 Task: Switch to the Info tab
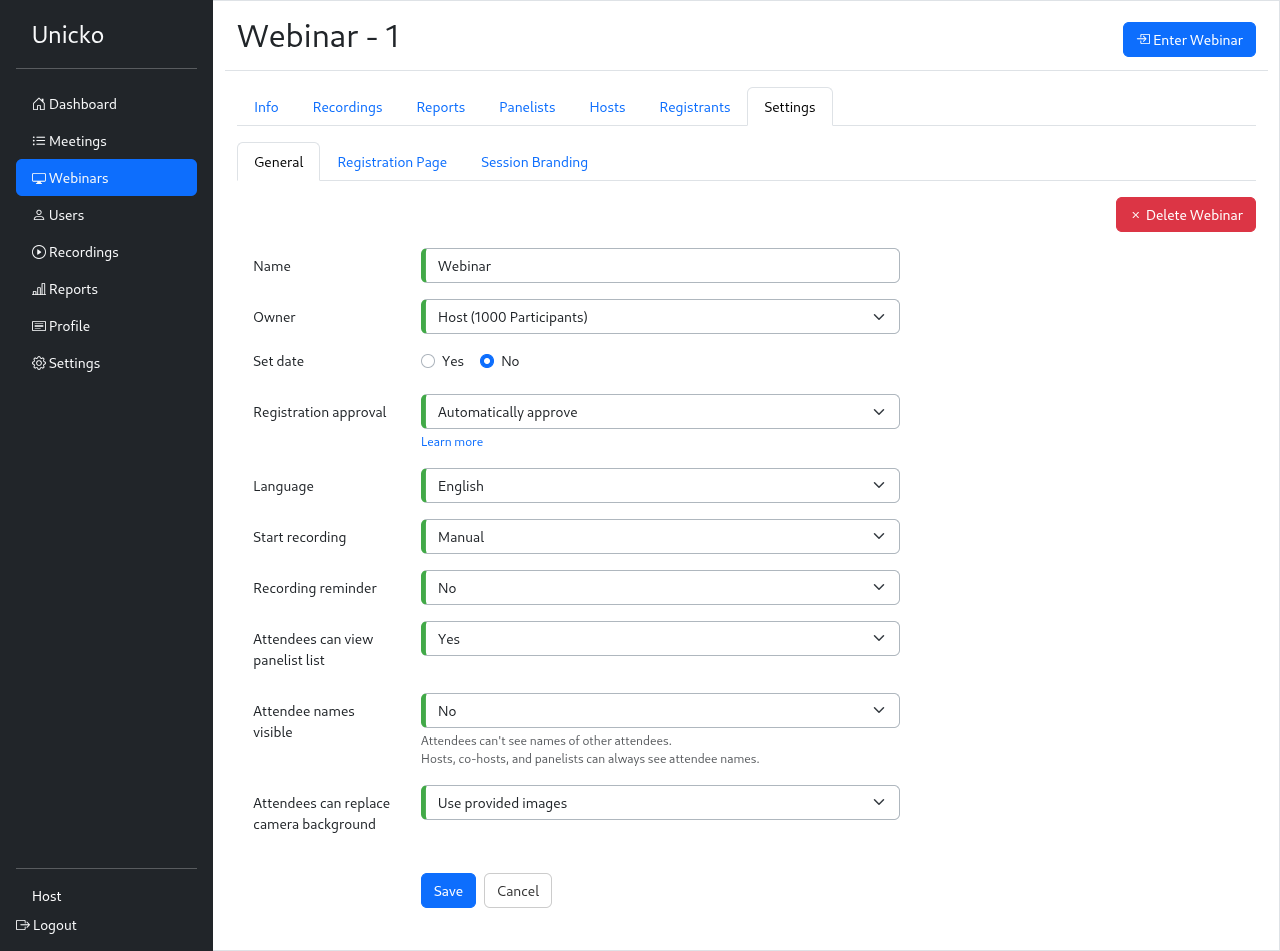click(266, 107)
